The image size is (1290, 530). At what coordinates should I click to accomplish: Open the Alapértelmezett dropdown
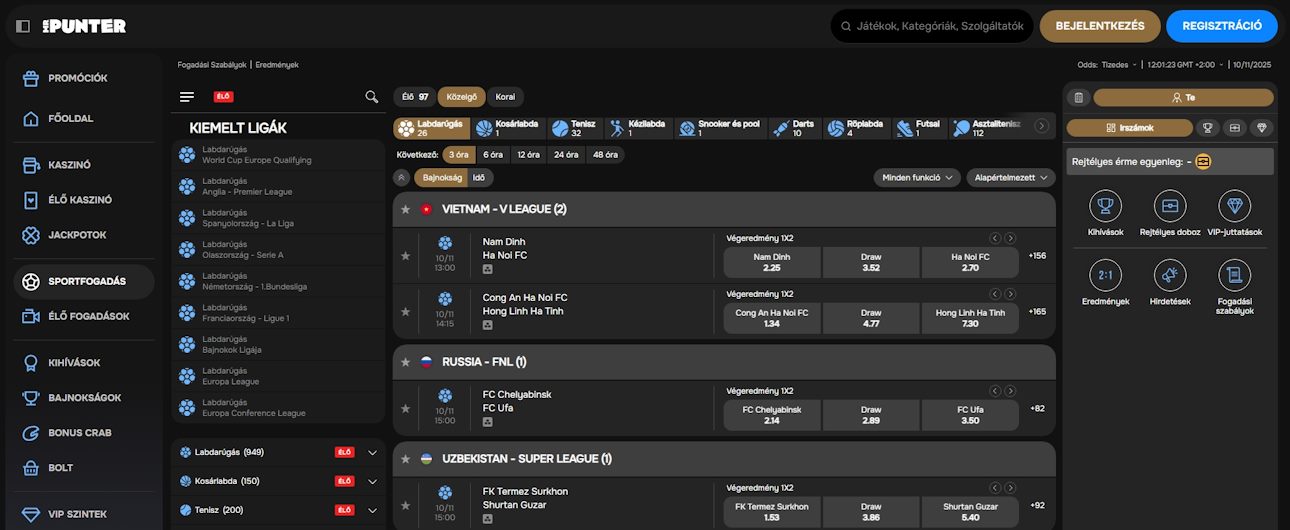(x=1010, y=177)
